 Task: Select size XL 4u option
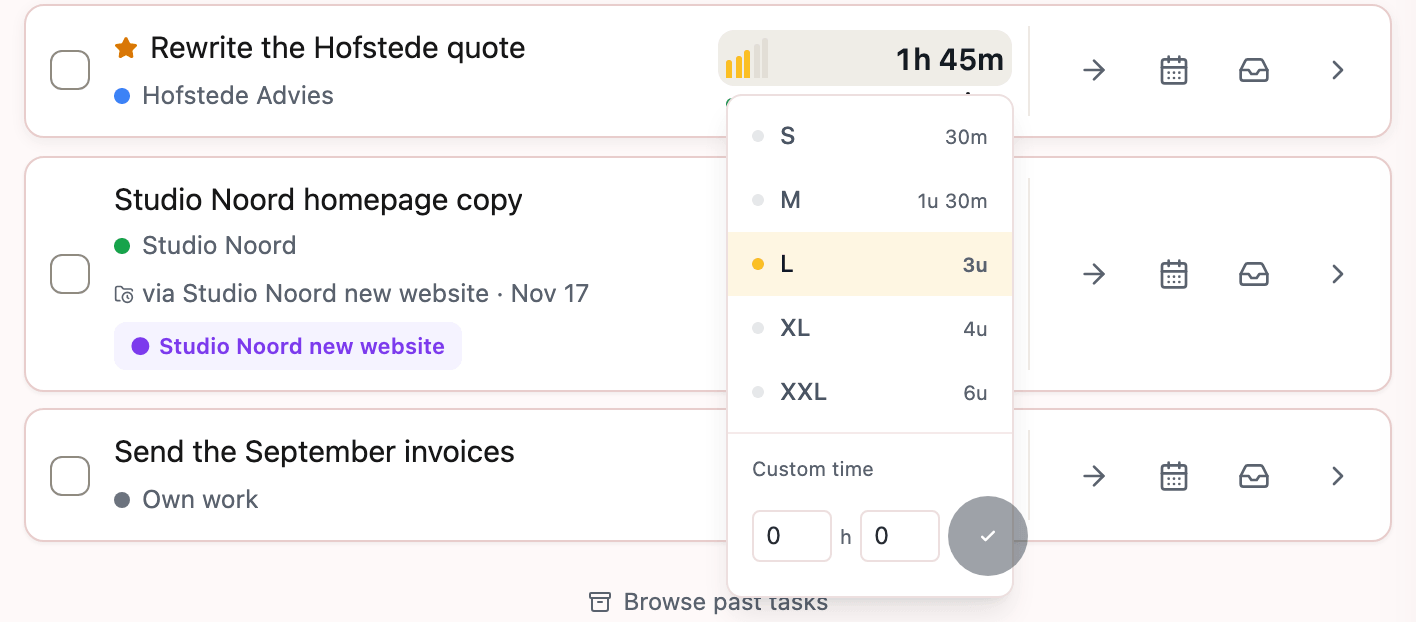pyautogui.click(x=870, y=329)
